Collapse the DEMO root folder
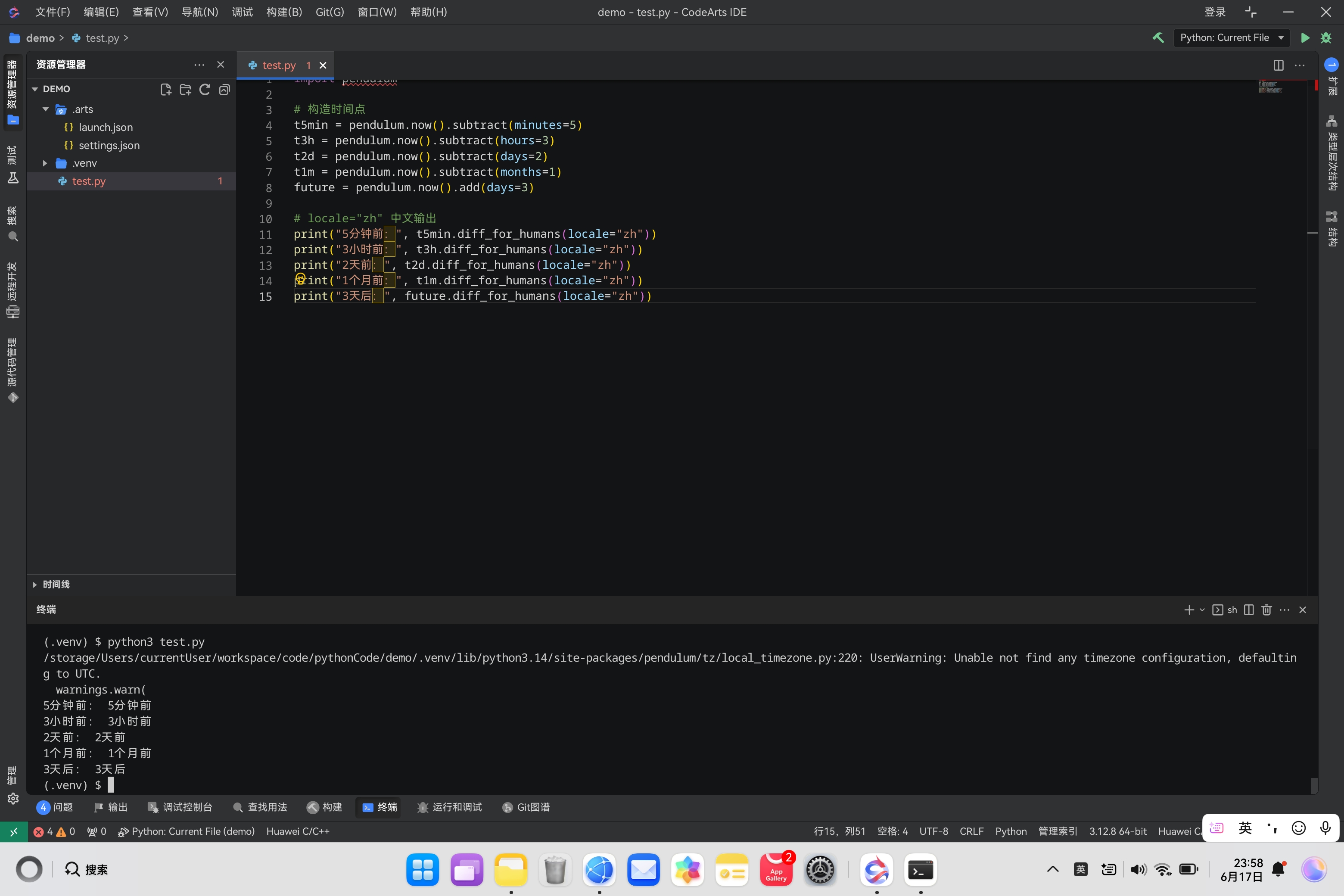The height and width of the screenshot is (896, 1344). click(35, 89)
